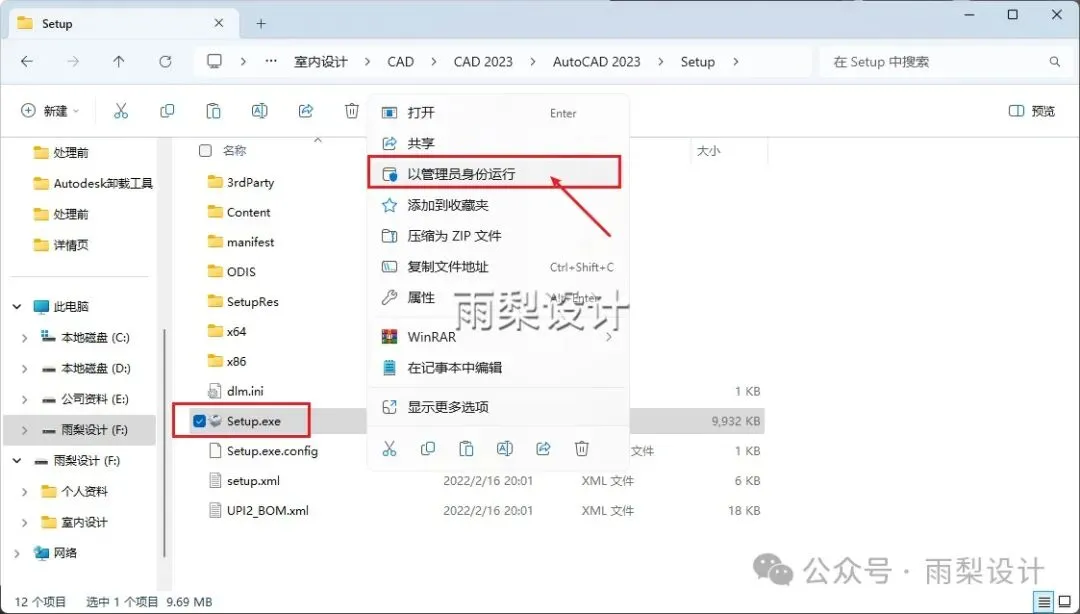Uncheck the Setup.exe checkbox
This screenshot has width=1080, height=614.
(200, 421)
